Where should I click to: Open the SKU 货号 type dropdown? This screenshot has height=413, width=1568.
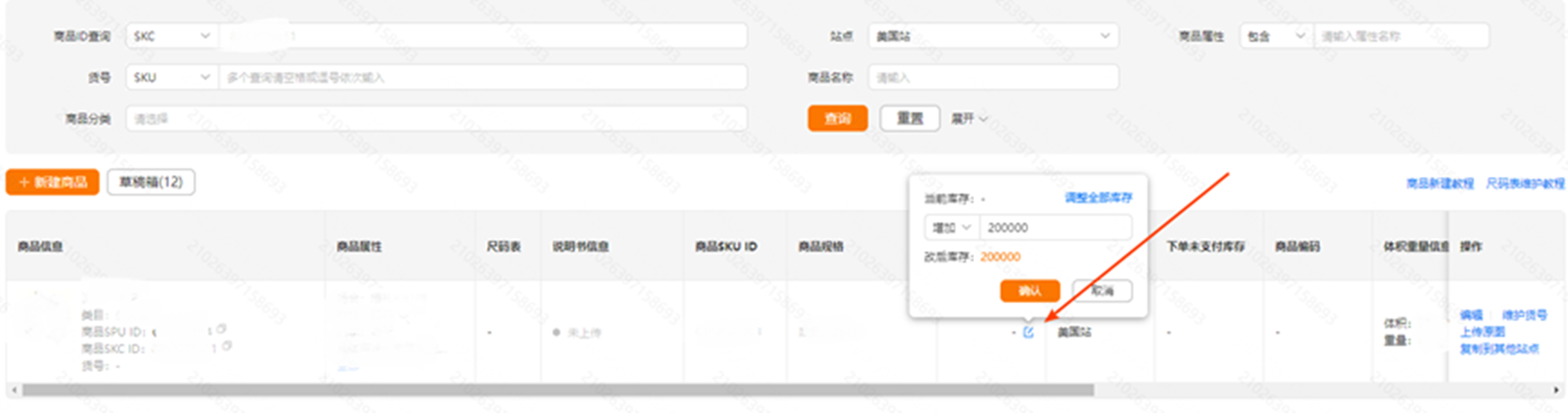(171, 78)
